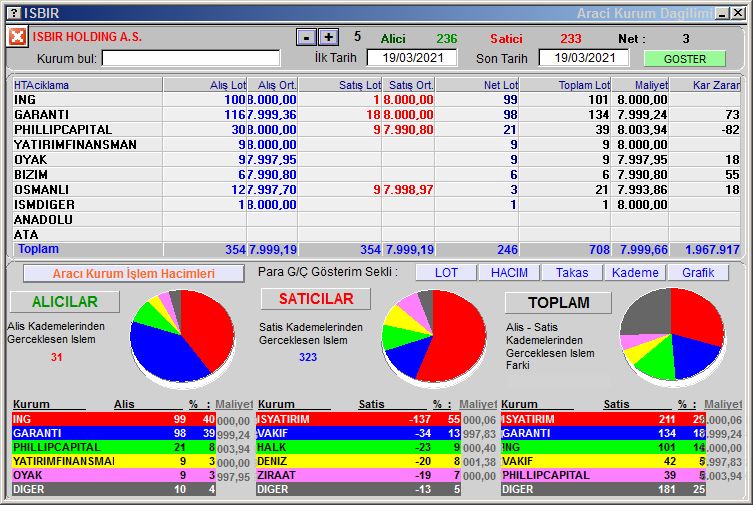Screen dimensions: 753x505
Task: Click pink OYAK row in buyers list
Action: [114, 475]
